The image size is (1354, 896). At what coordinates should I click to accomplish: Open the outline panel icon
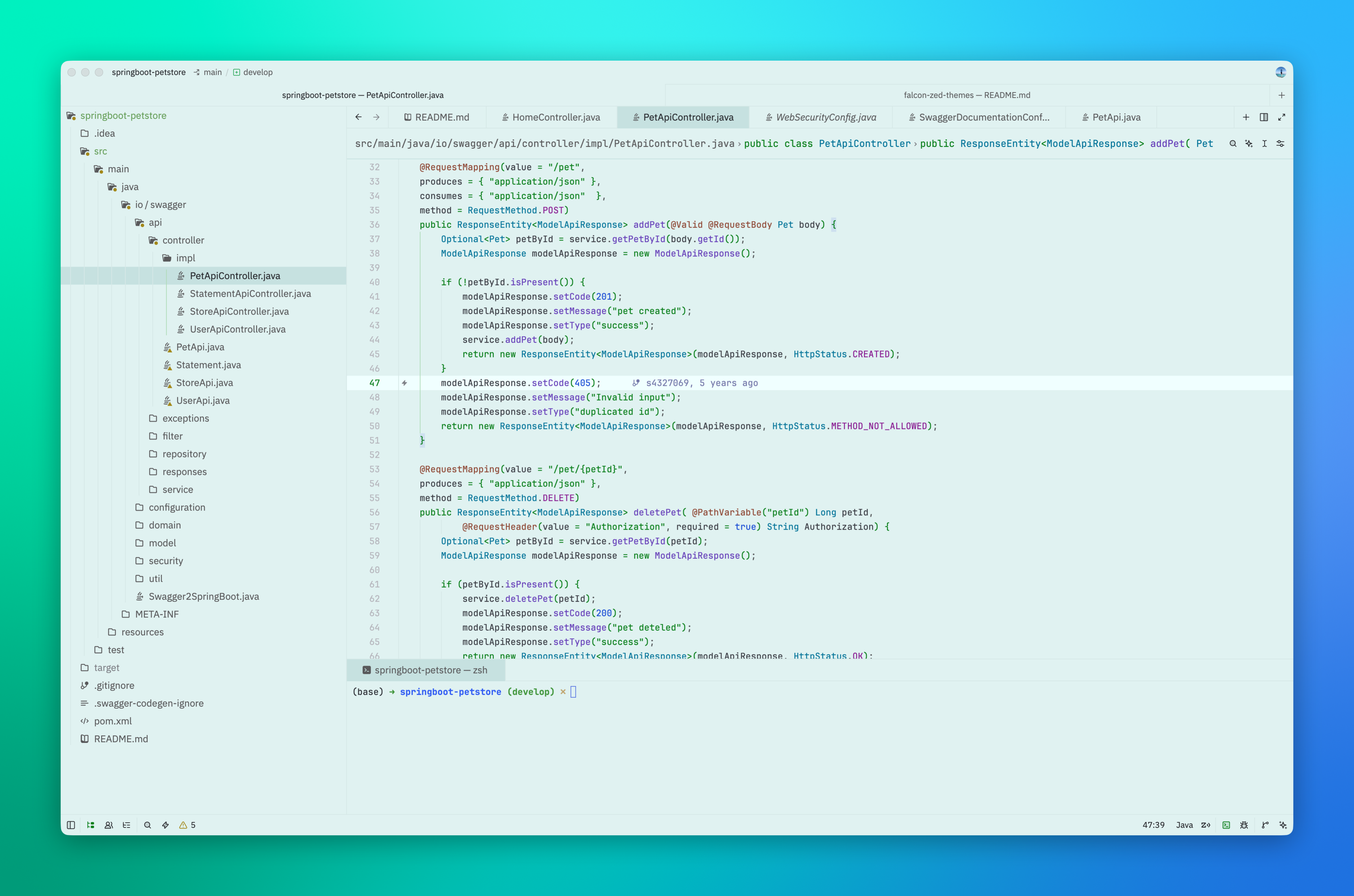[x=126, y=824]
